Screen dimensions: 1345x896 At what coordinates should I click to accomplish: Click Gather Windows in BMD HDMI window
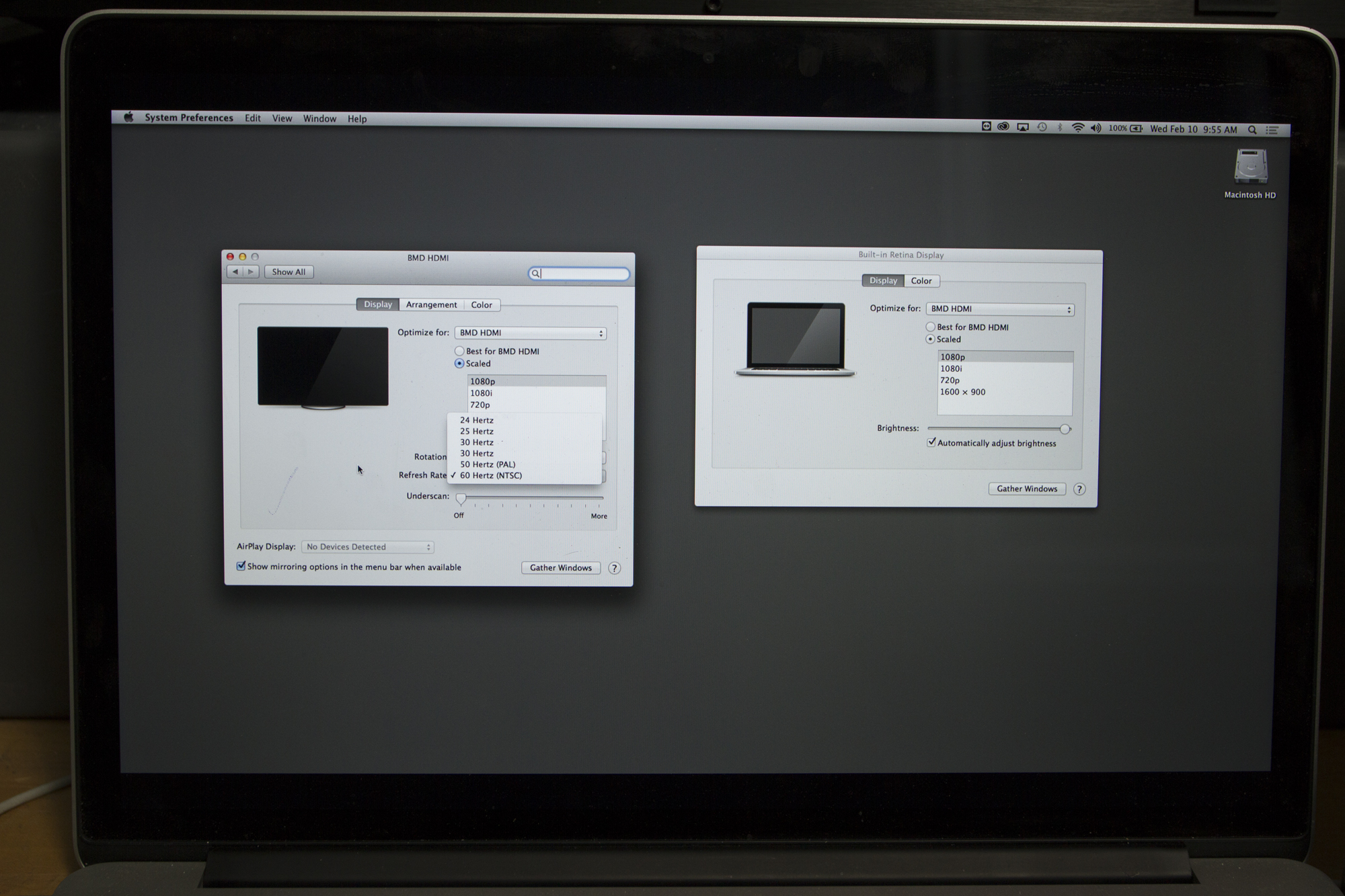[561, 568]
